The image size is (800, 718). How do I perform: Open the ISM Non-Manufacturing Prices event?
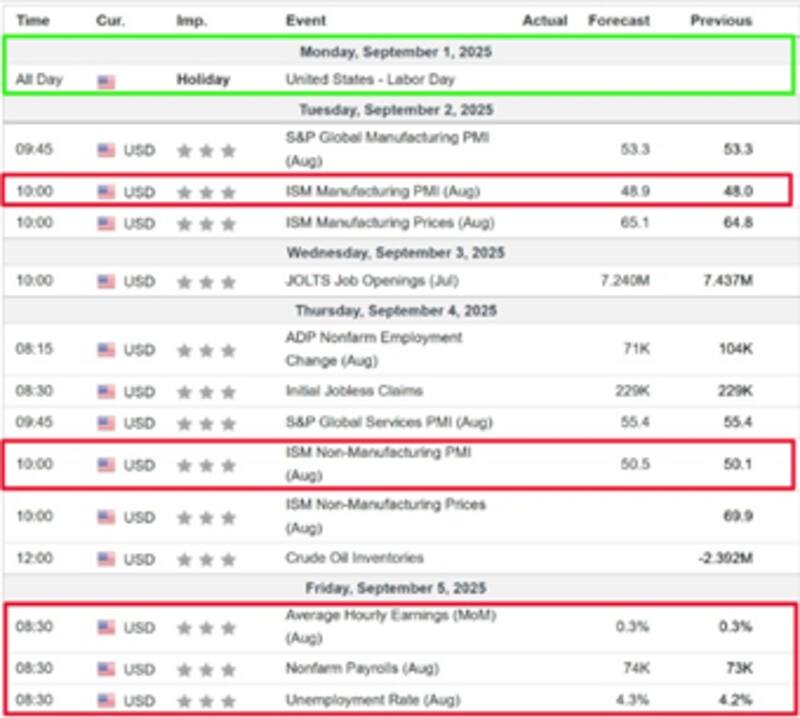point(385,515)
